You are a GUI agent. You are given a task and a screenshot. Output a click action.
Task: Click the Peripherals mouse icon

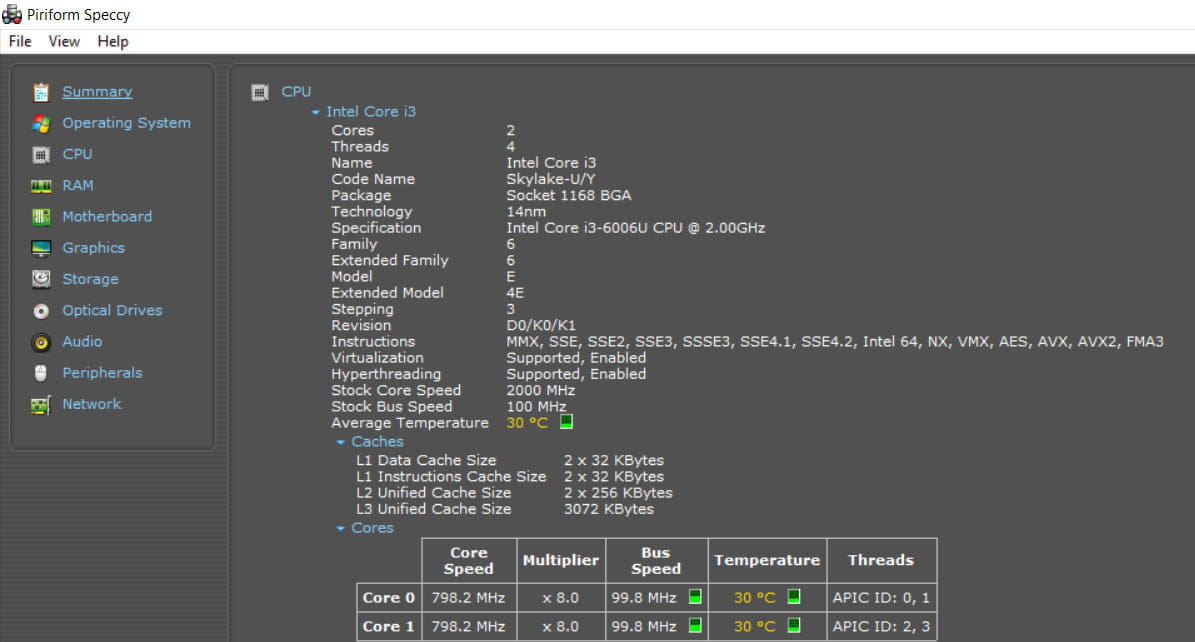click(x=41, y=373)
